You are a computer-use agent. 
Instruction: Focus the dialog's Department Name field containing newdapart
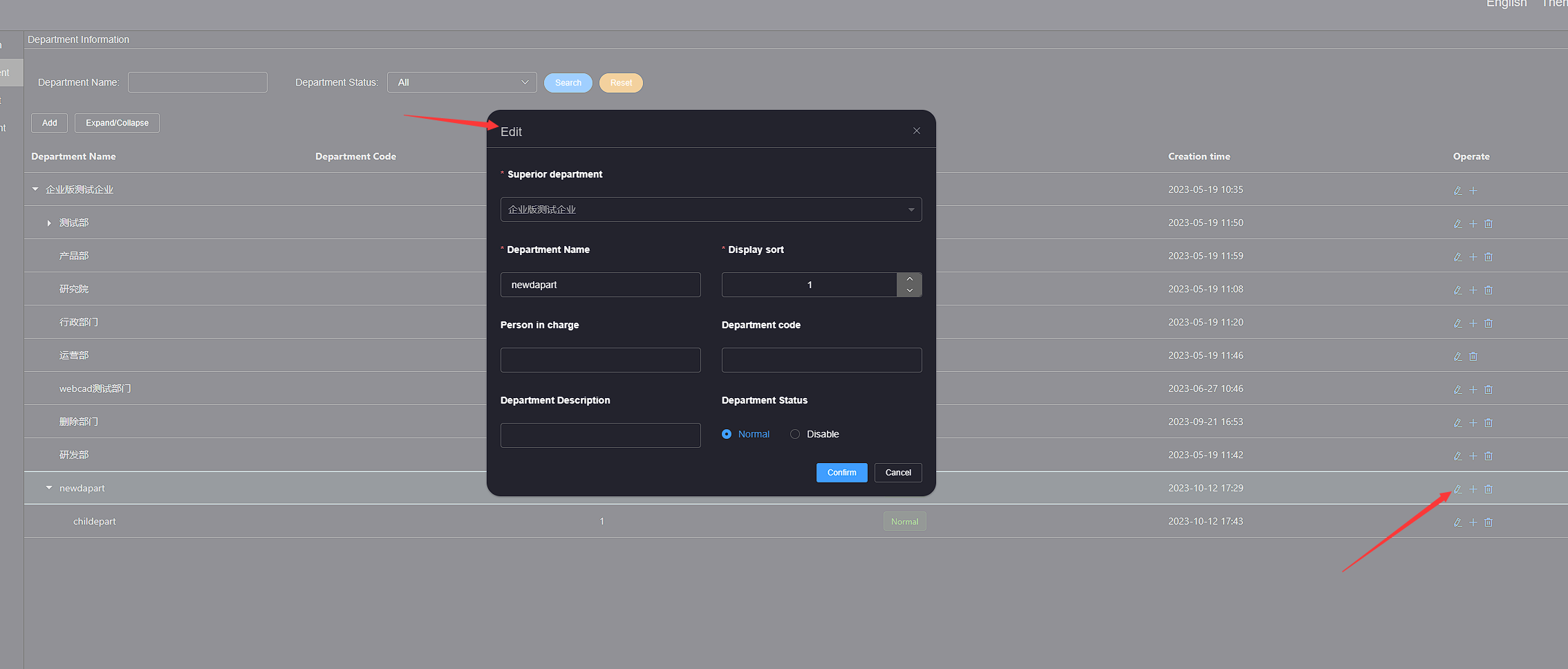tap(600, 285)
